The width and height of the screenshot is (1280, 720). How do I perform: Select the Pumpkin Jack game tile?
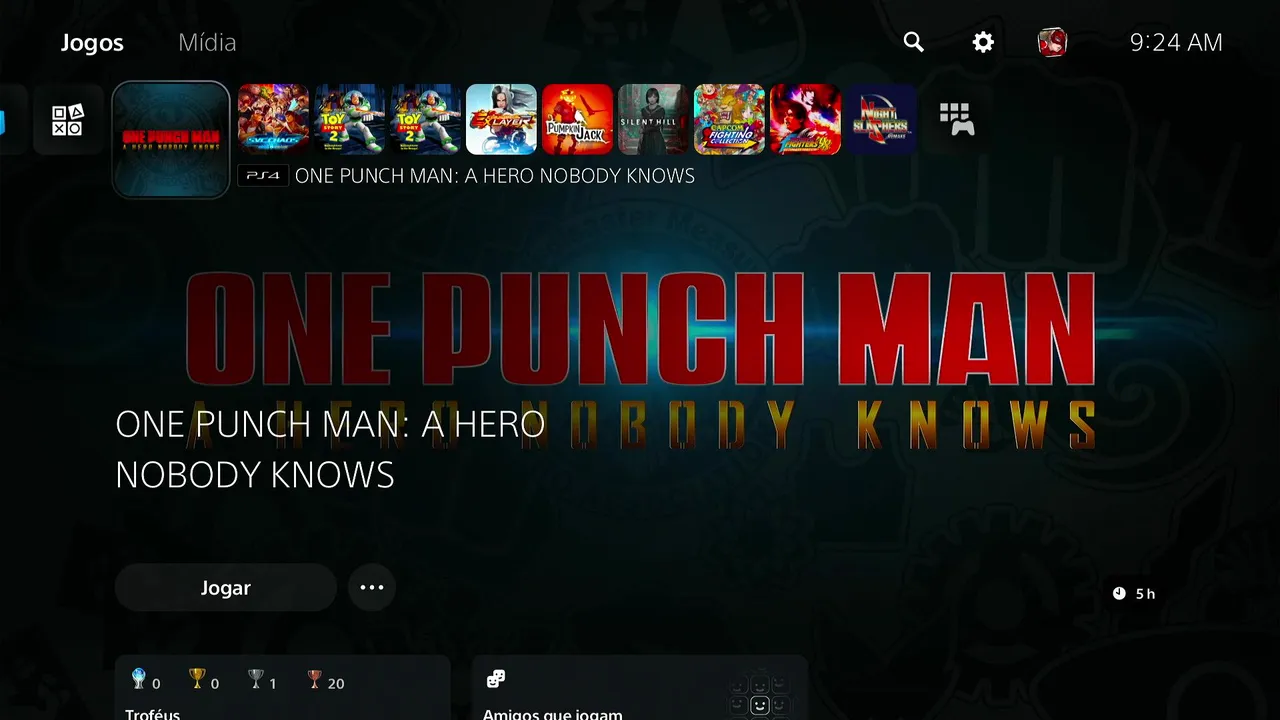click(577, 119)
